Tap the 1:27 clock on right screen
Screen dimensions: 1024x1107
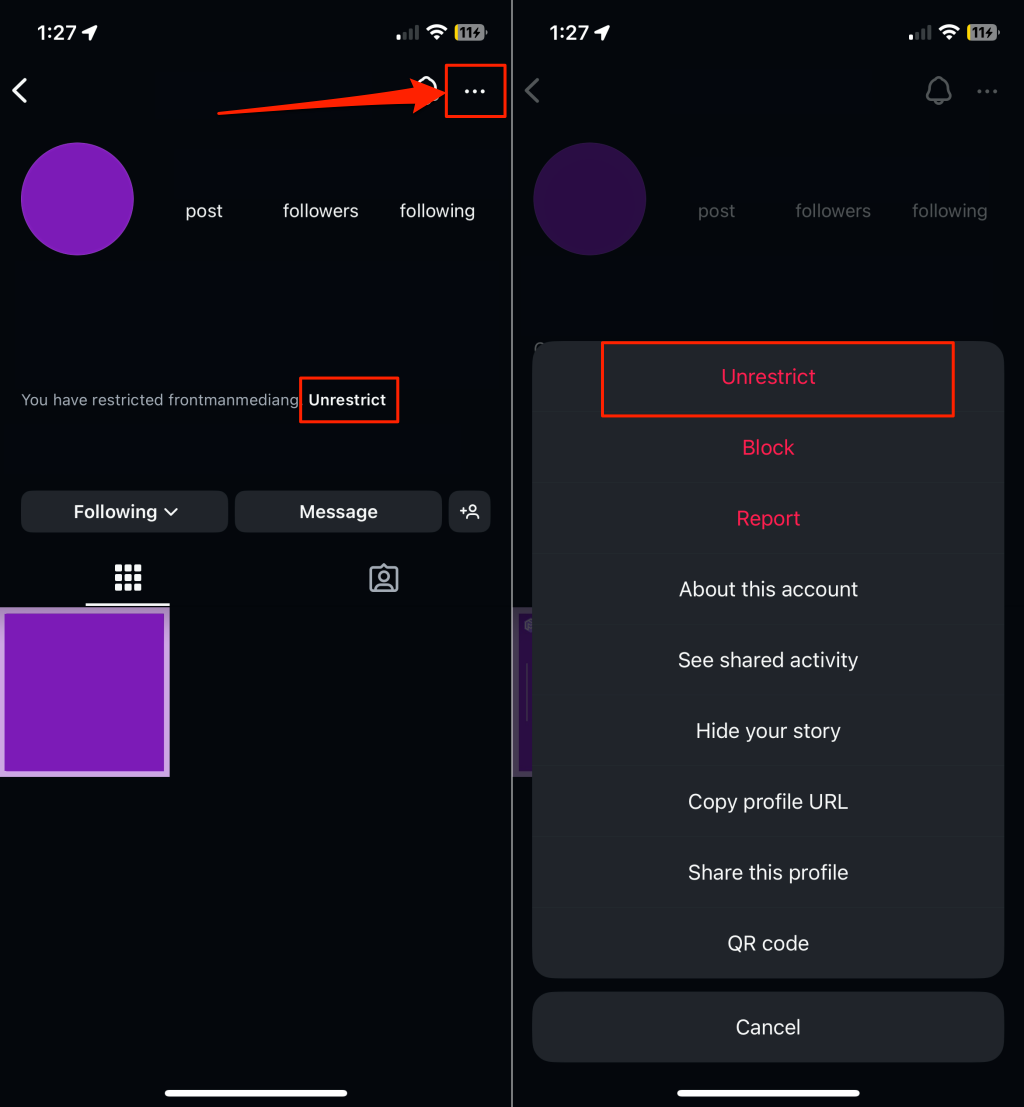coord(569,32)
